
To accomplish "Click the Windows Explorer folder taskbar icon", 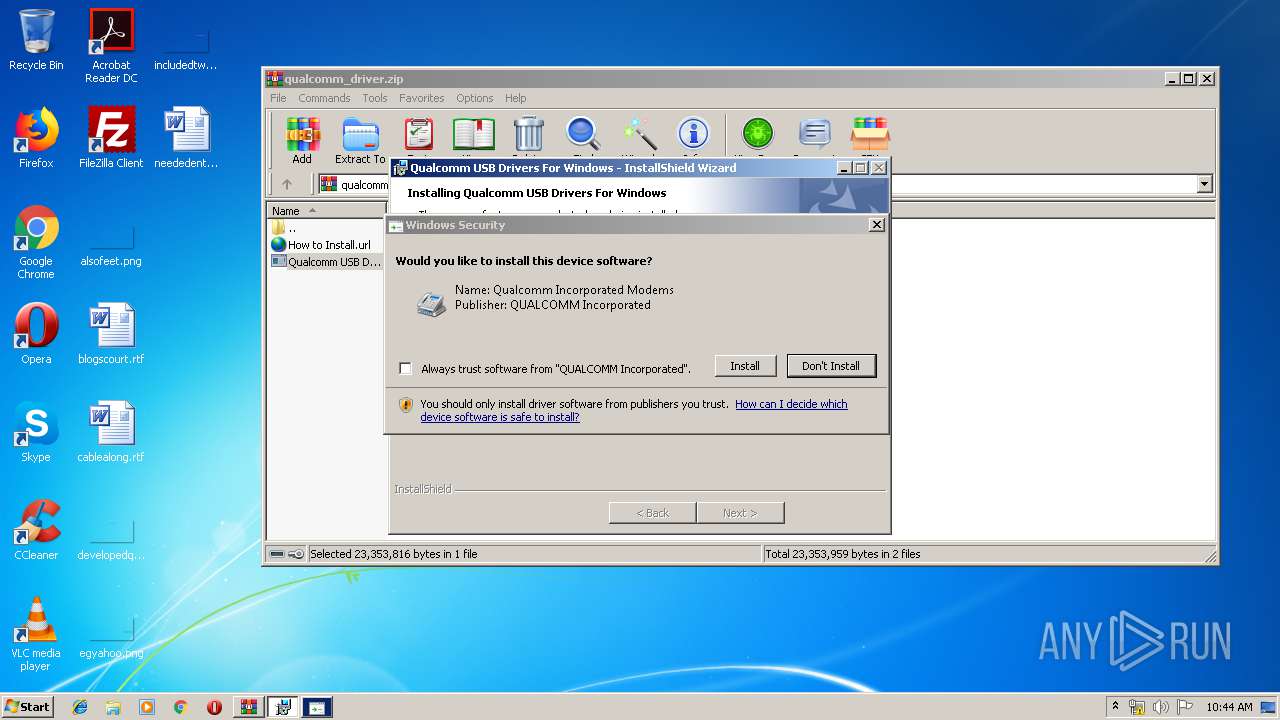I will [x=113, y=707].
